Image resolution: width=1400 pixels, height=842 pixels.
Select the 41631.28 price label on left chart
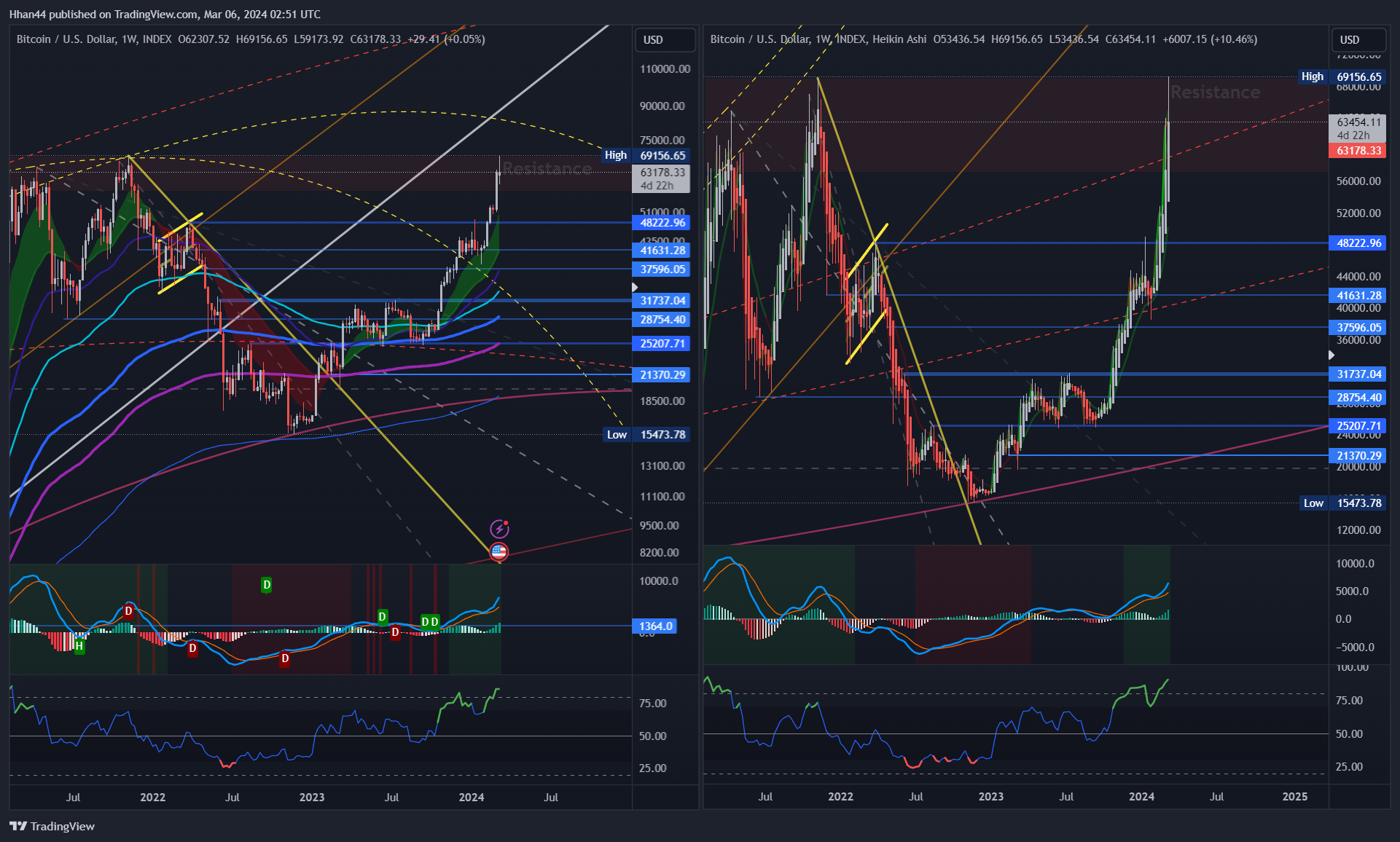tap(662, 251)
